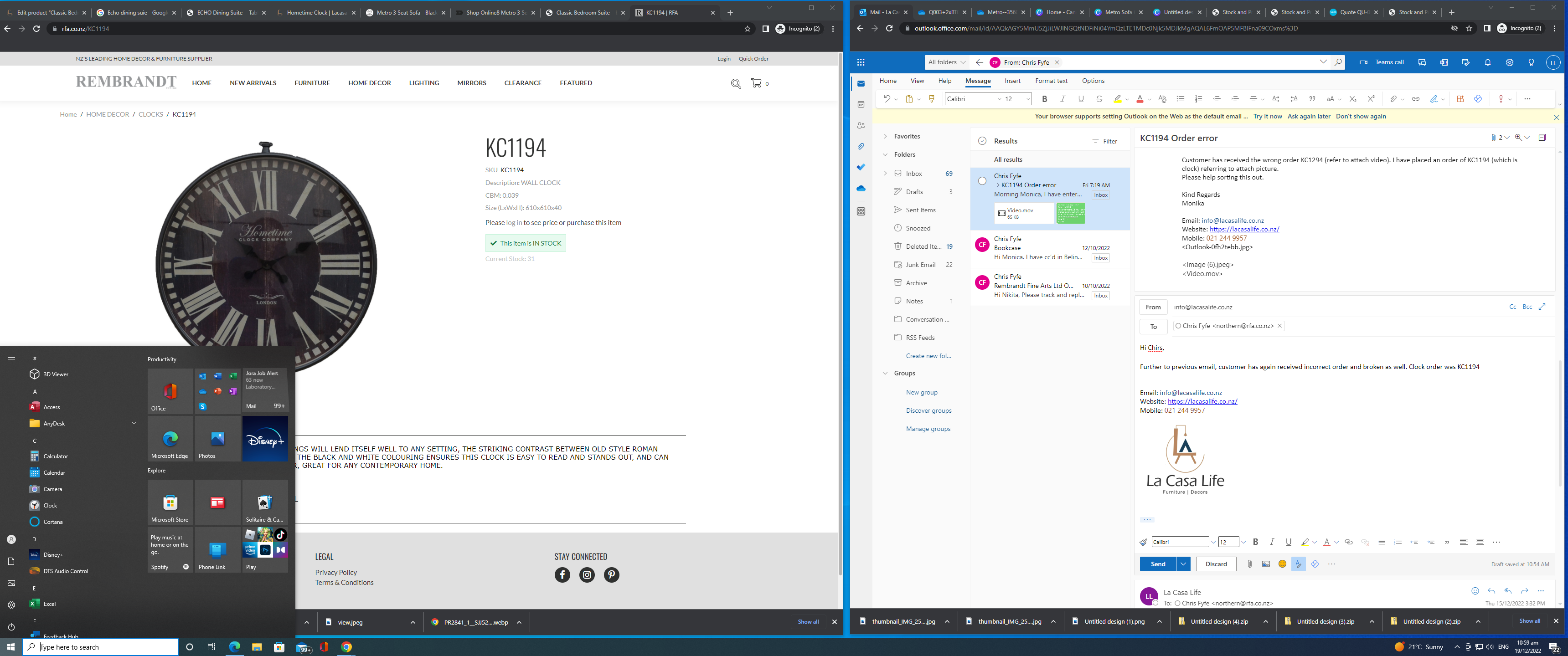
Task: Click the Format Painter brush in ribbon
Action: tap(931, 99)
